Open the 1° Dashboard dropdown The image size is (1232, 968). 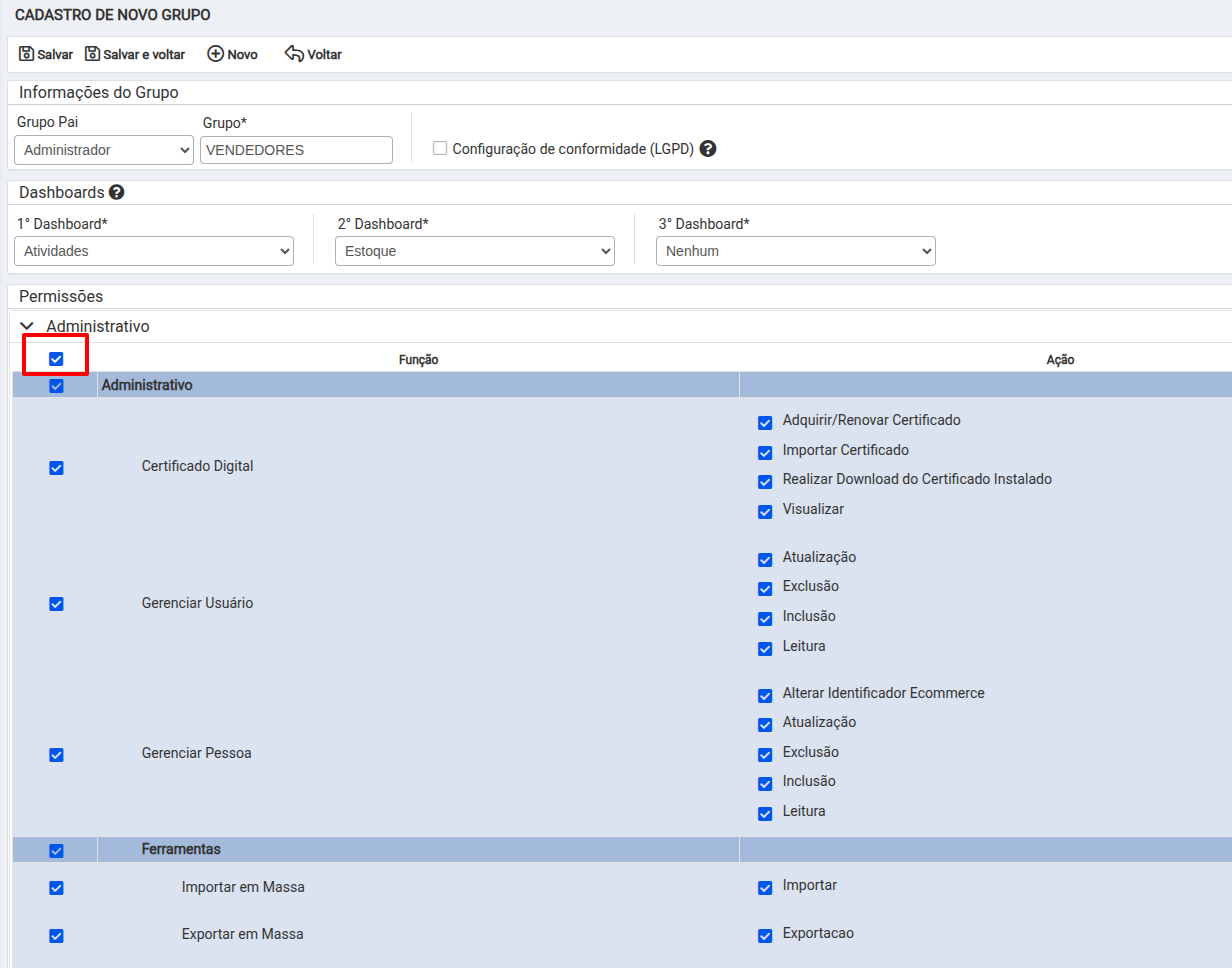[154, 251]
